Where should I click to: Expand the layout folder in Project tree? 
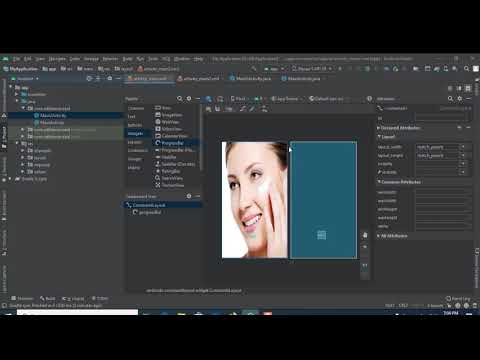pyautogui.click(x=23, y=158)
